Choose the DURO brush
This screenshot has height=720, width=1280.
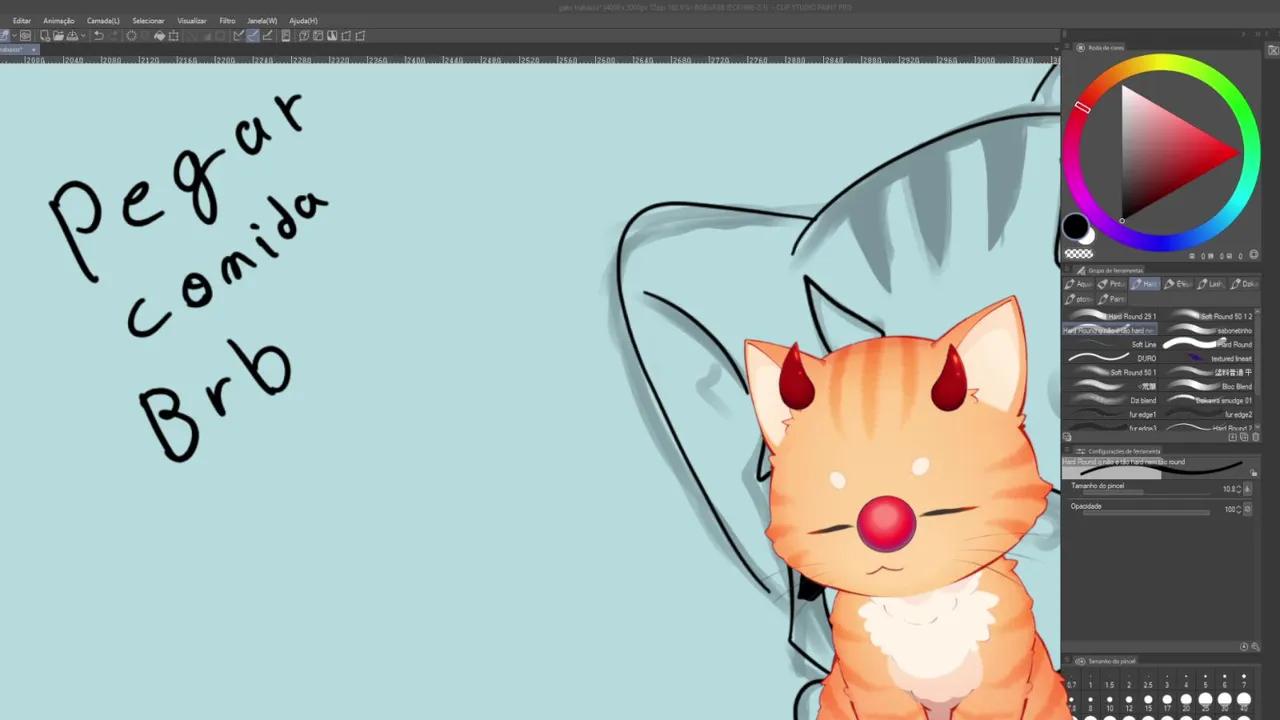tap(1110, 358)
